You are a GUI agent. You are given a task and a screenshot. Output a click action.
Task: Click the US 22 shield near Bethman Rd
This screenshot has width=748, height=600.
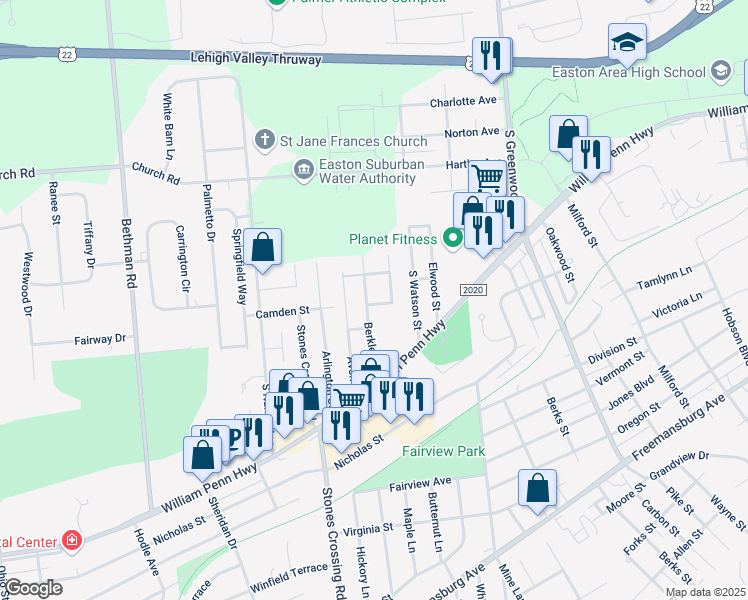tap(67, 54)
